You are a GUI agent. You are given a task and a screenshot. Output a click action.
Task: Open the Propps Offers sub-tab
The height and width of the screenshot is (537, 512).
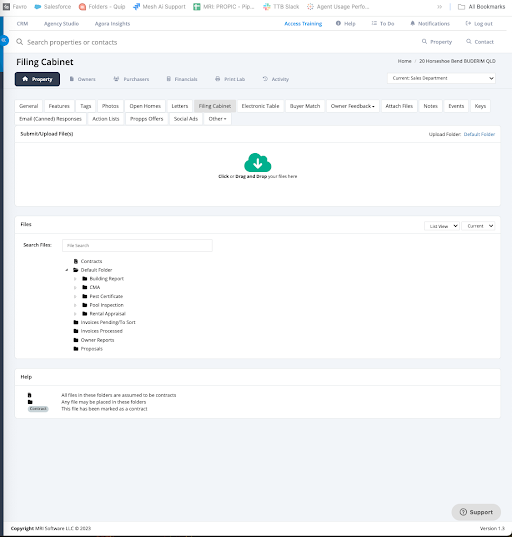pyautogui.click(x=147, y=119)
